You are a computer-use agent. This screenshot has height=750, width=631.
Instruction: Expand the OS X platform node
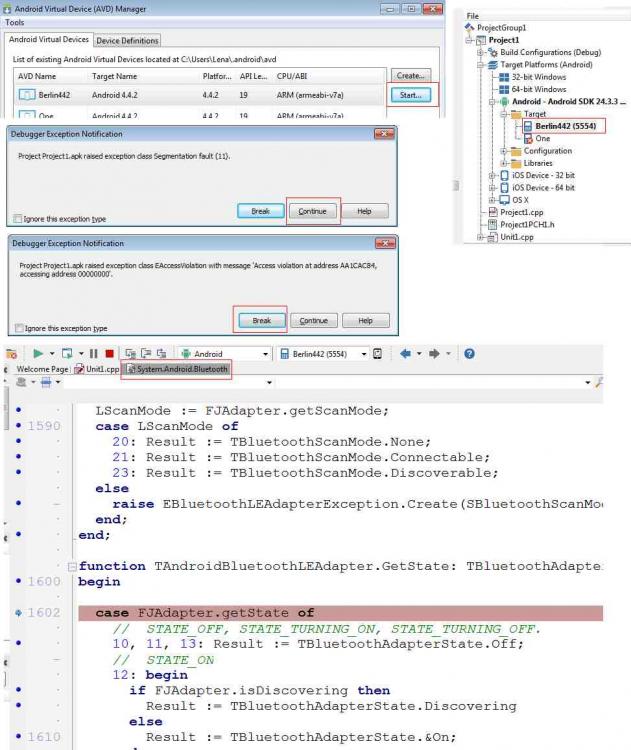pos(492,200)
